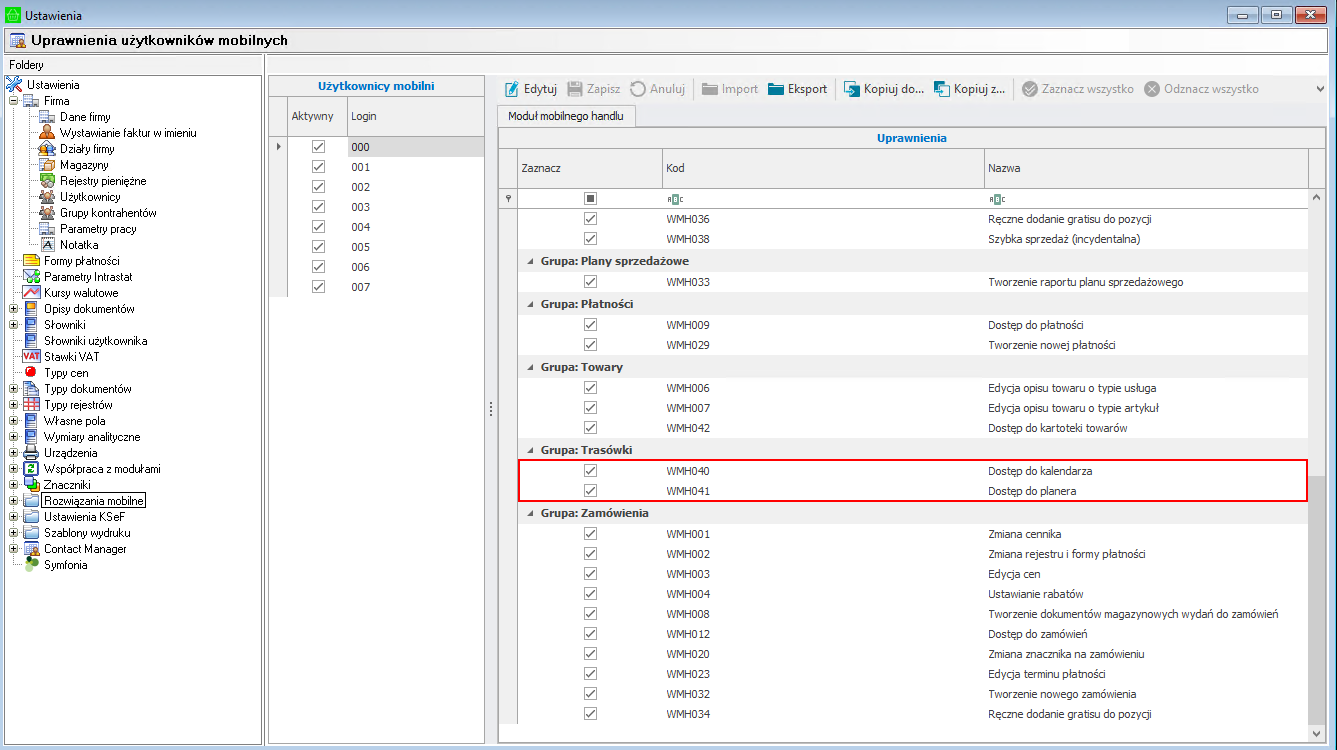The height and width of the screenshot is (750, 1337).
Task: Select Wystawianie faktur w imieniu icon
Action: point(47,133)
